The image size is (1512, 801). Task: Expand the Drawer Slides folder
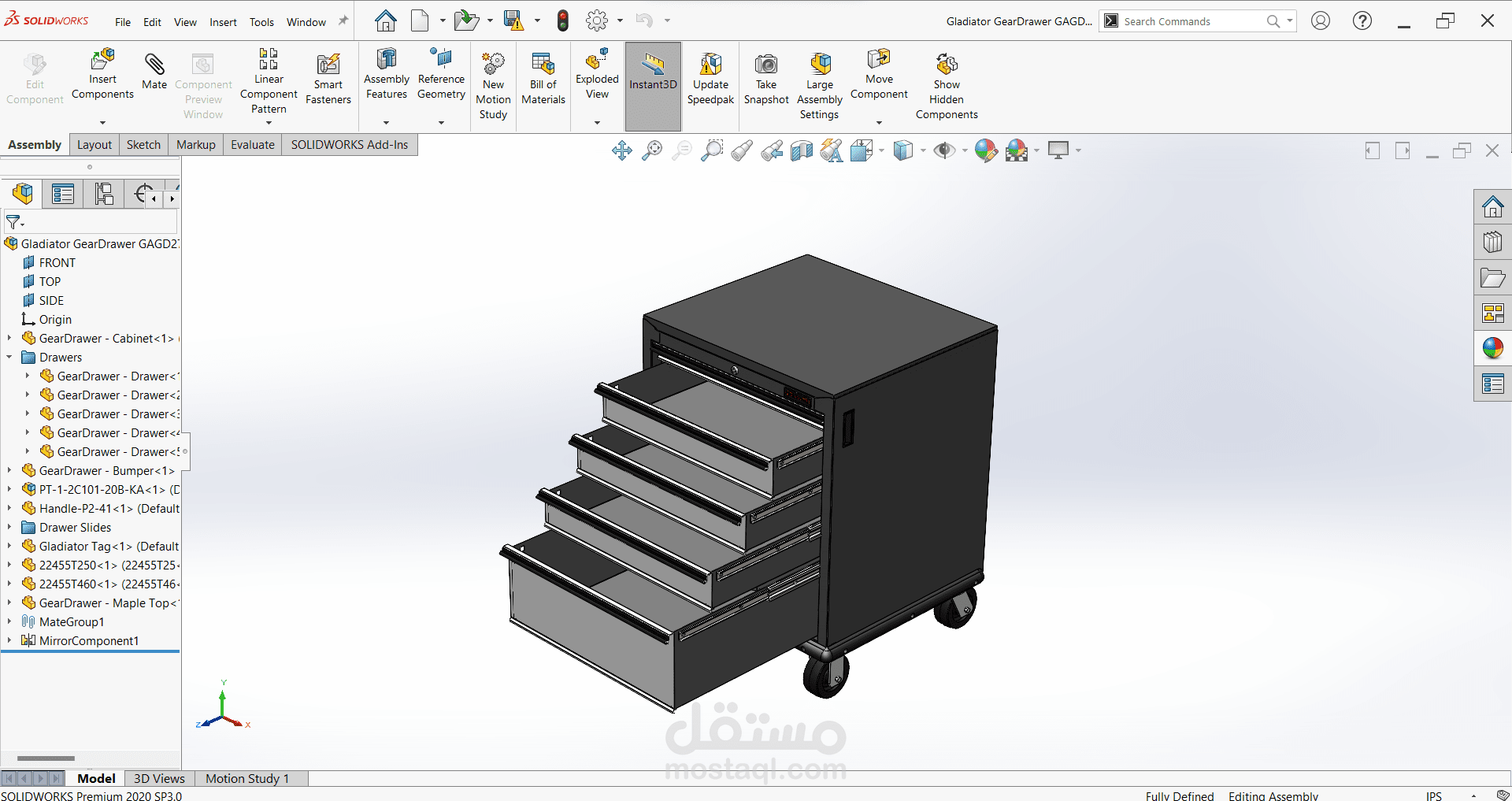point(9,527)
